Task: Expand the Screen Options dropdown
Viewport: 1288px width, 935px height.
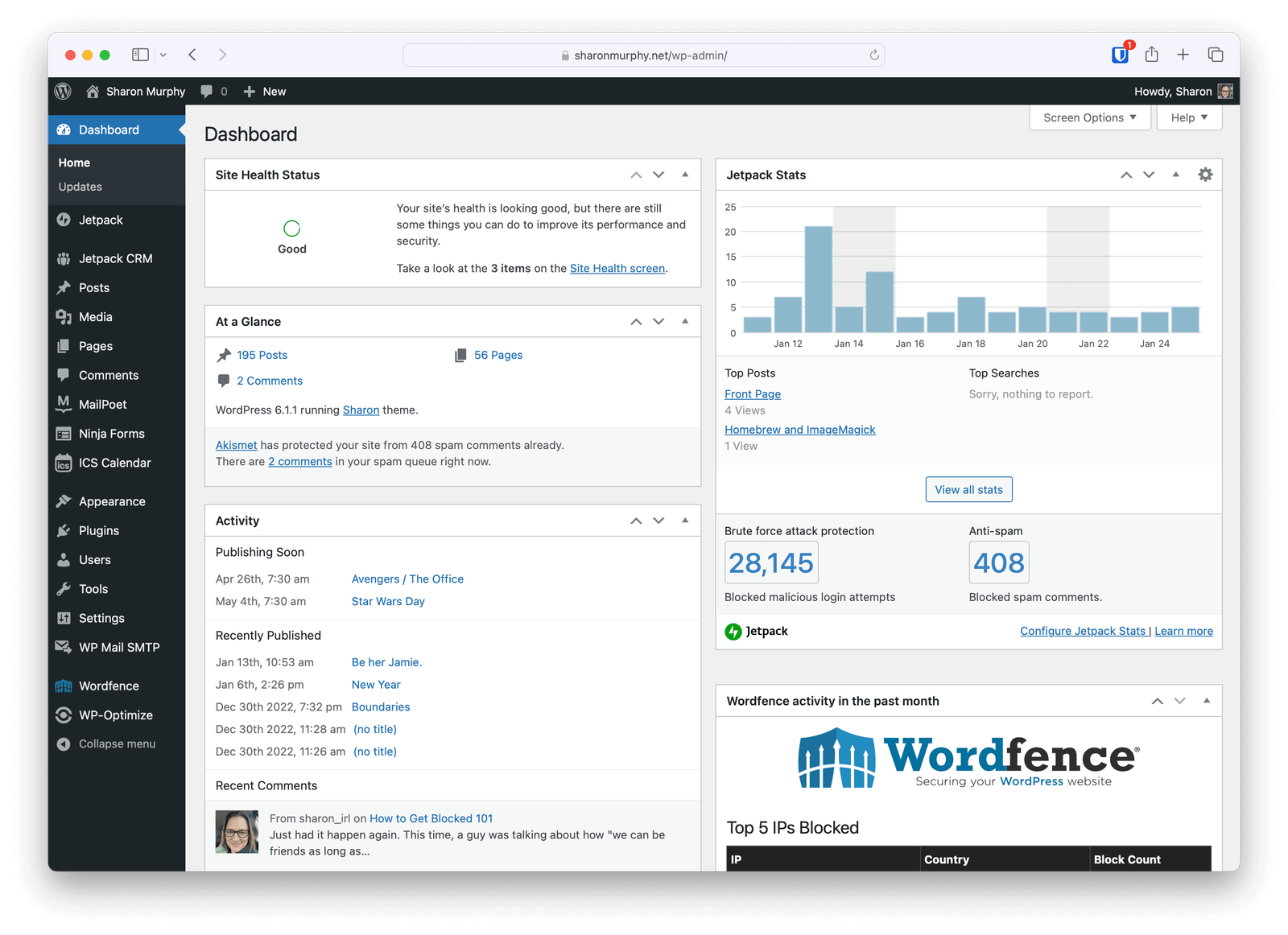Action: click(x=1089, y=117)
